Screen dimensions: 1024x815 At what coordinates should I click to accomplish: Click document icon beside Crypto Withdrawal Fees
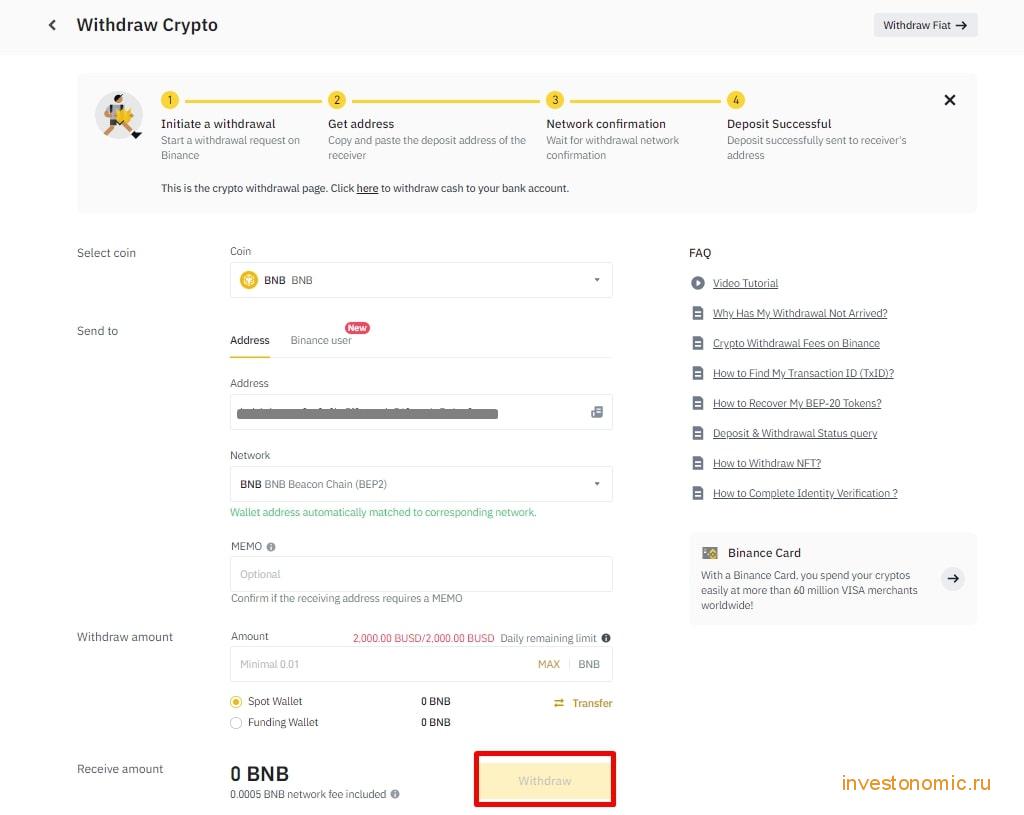[697, 344]
